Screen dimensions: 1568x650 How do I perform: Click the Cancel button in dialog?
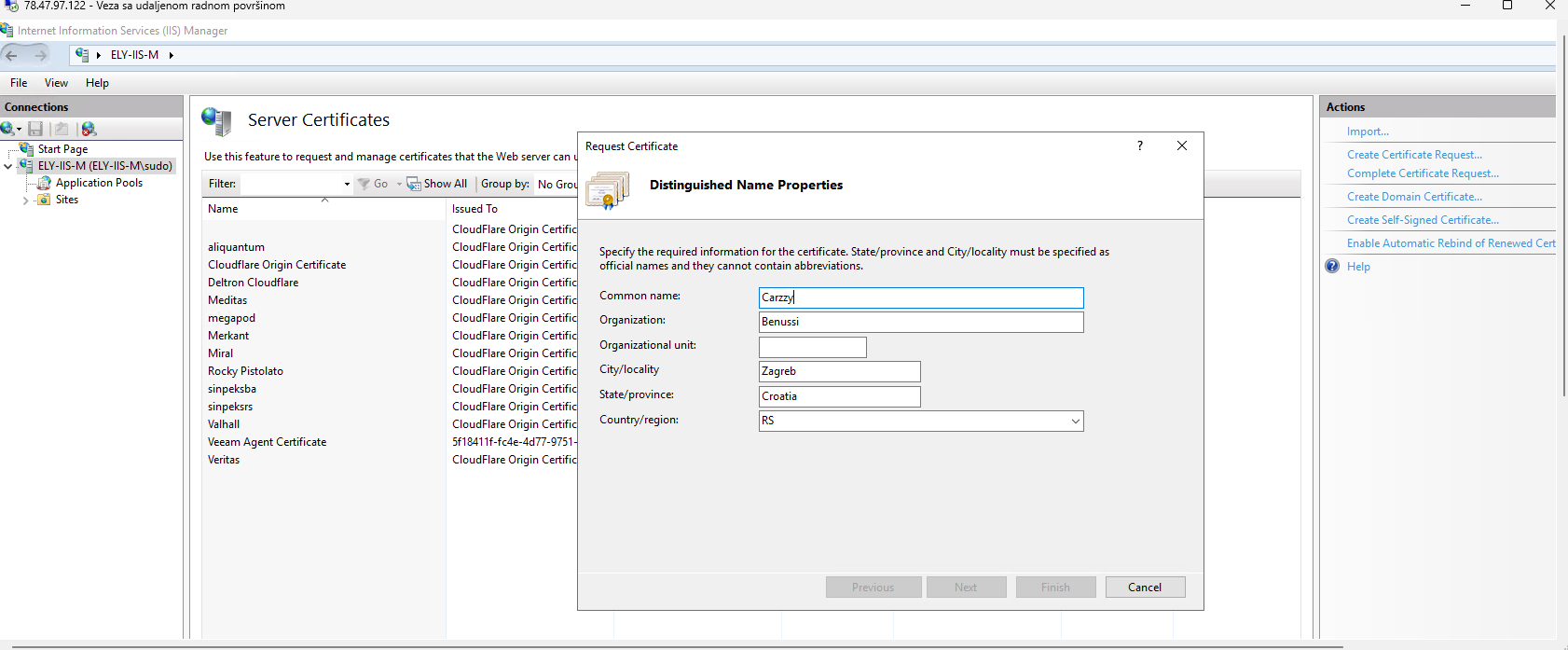[1145, 588]
